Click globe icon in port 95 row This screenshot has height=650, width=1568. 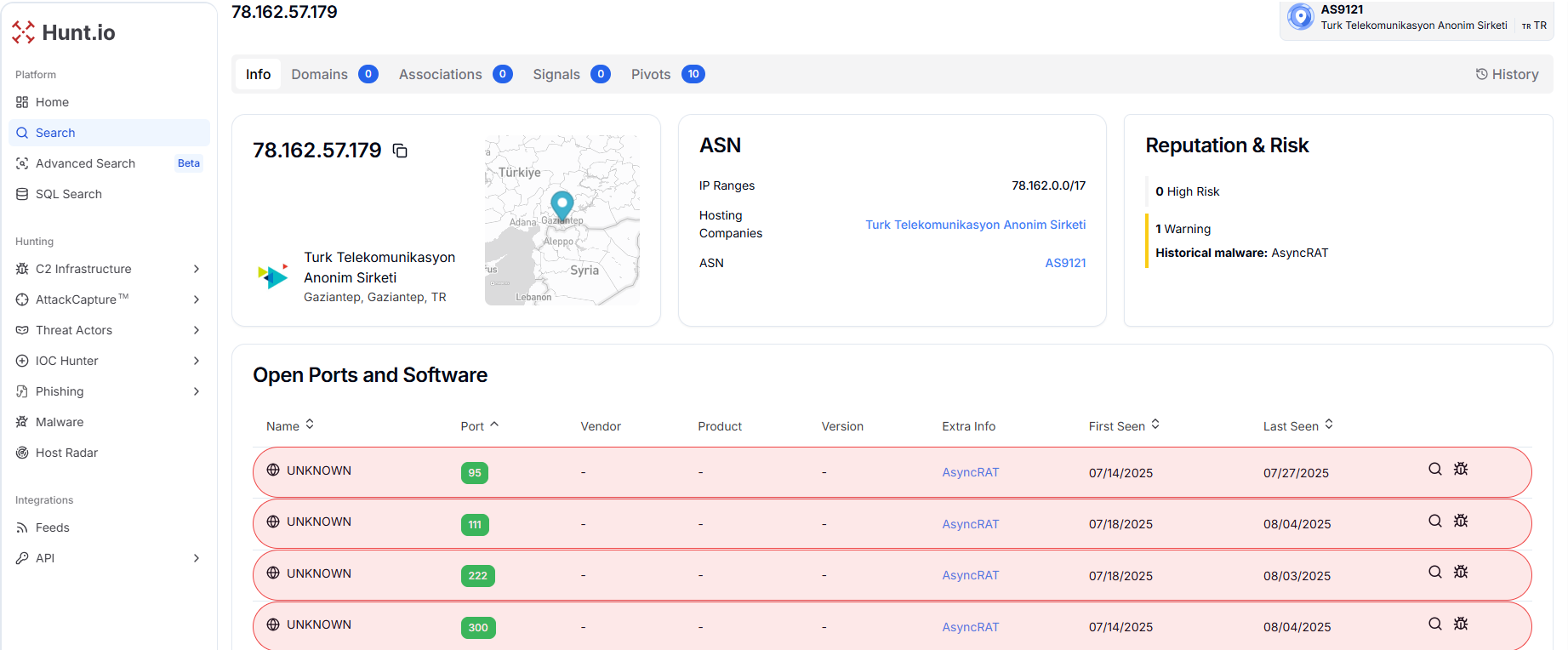click(273, 470)
